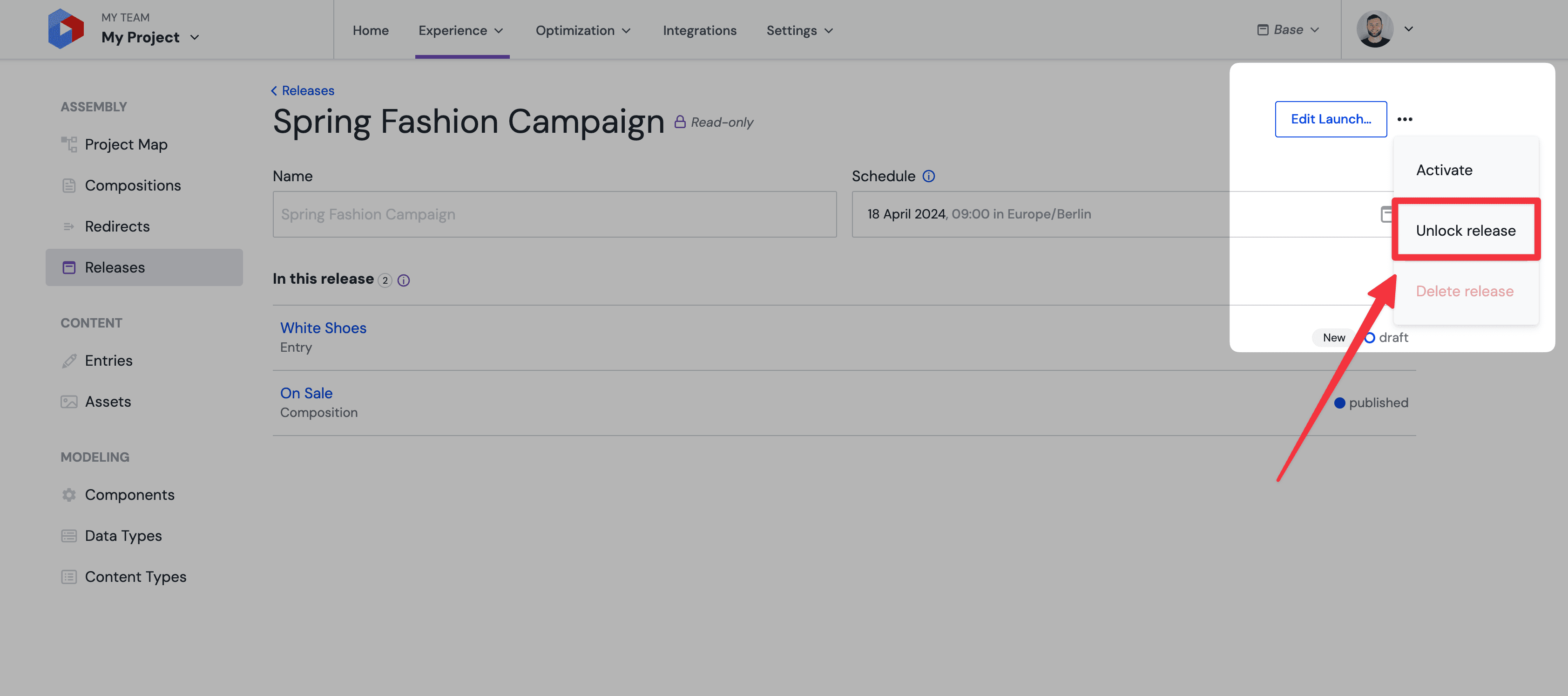Click the Uniform logo icon
Viewport: 1568px width, 696px height.
pyautogui.click(x=66, y=28)
